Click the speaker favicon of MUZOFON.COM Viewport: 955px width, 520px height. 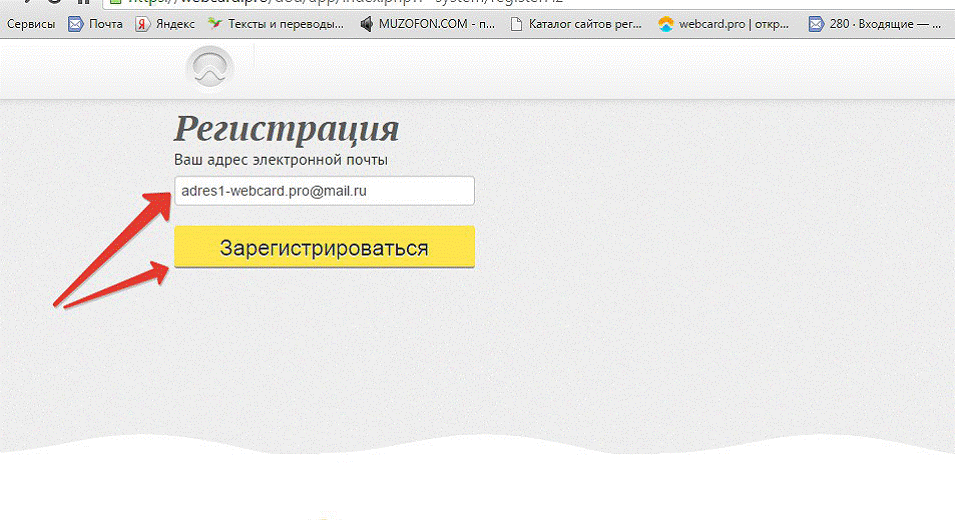click(x=366, y=24)
